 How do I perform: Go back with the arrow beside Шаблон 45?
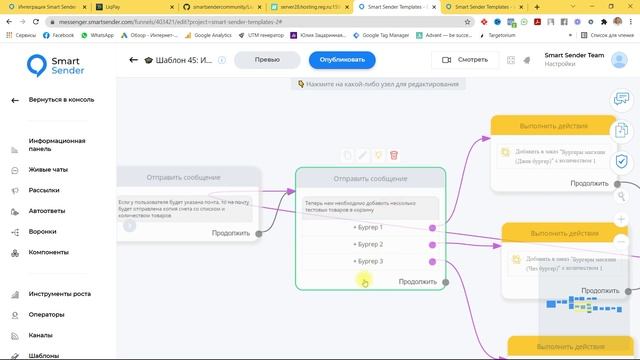(x=133, y=60)
